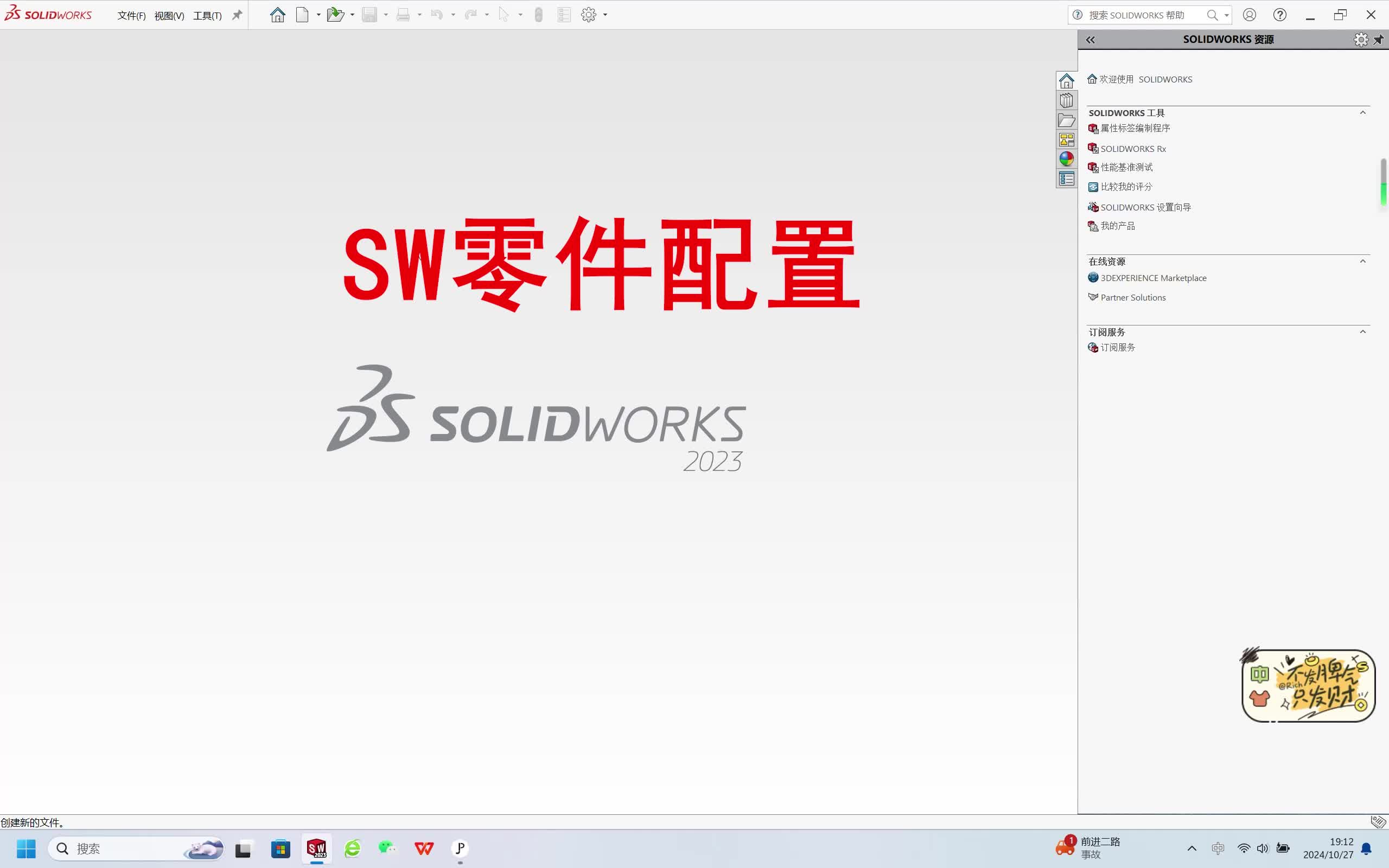1389x868 pixels.
Task: Open Custom Properties tab icon
Action: pos(1066,179)
